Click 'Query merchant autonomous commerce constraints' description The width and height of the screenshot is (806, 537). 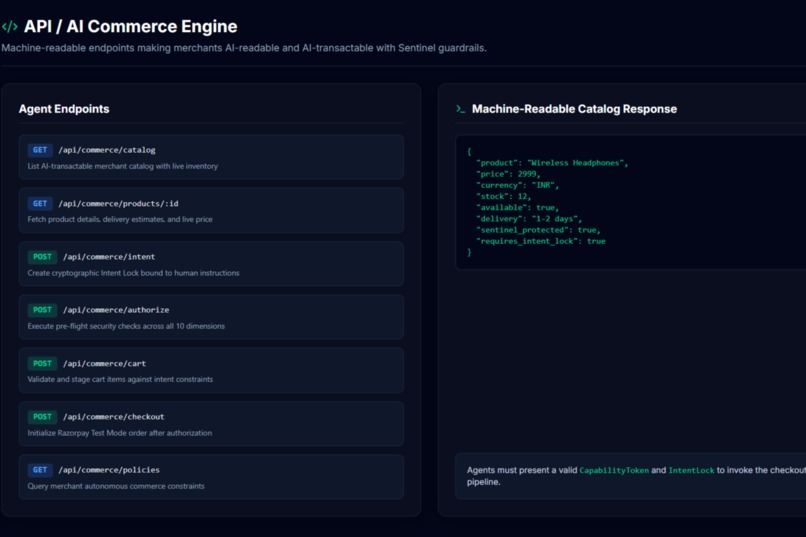116,486
